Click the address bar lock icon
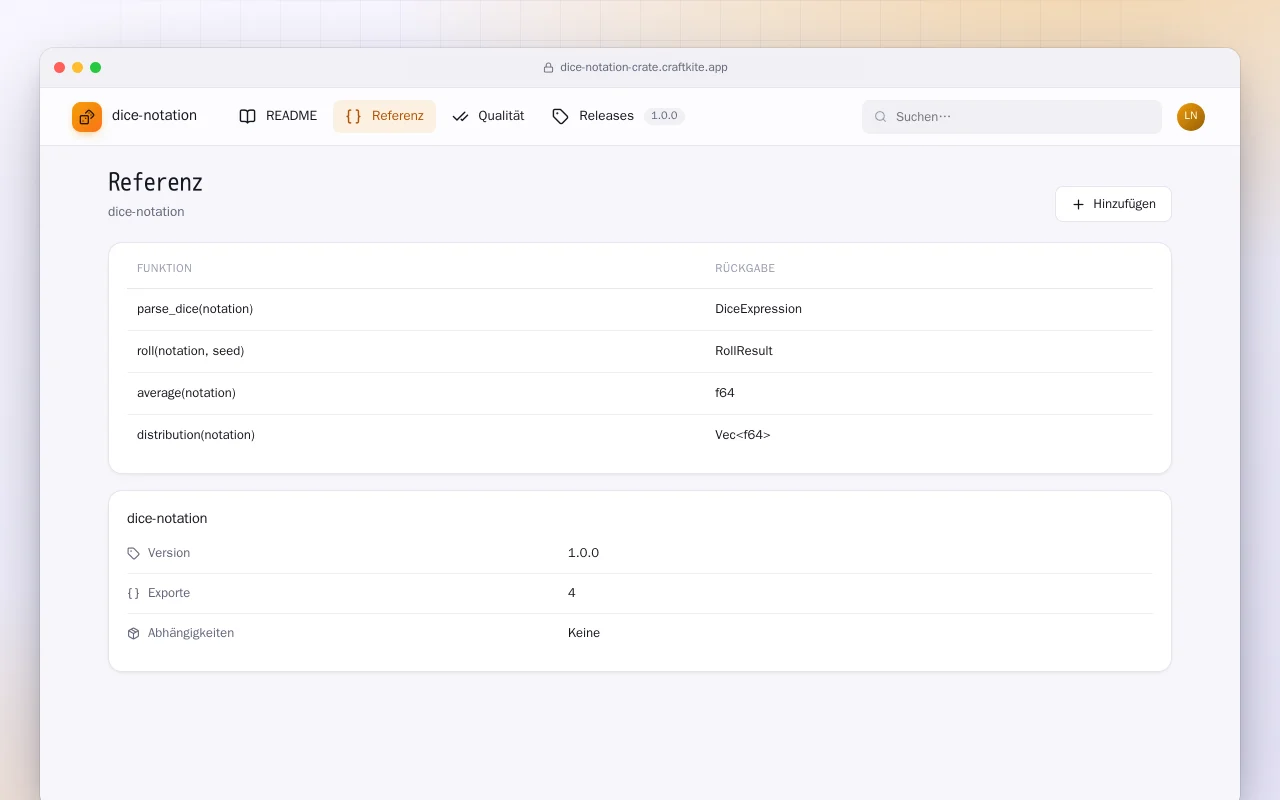 548,68
